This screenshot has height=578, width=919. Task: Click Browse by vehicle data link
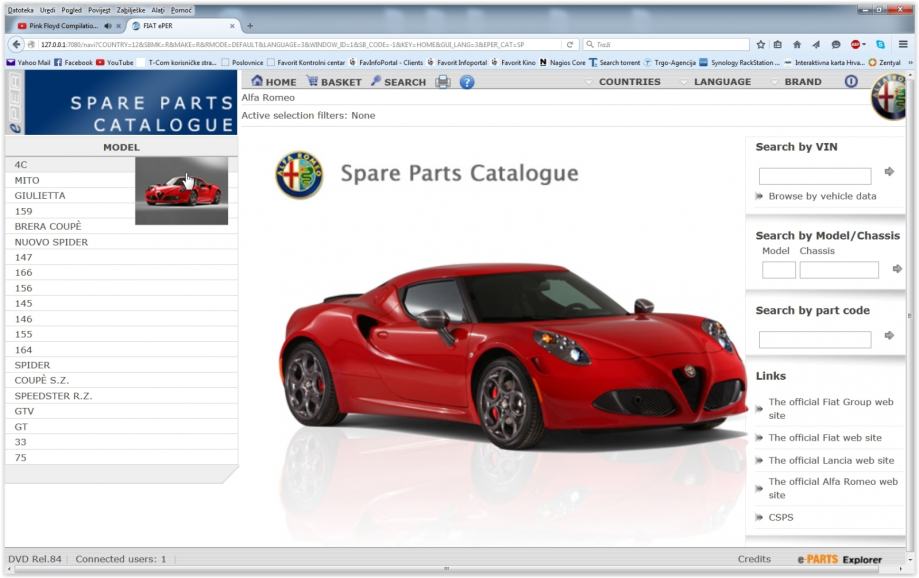click(821, 196)
